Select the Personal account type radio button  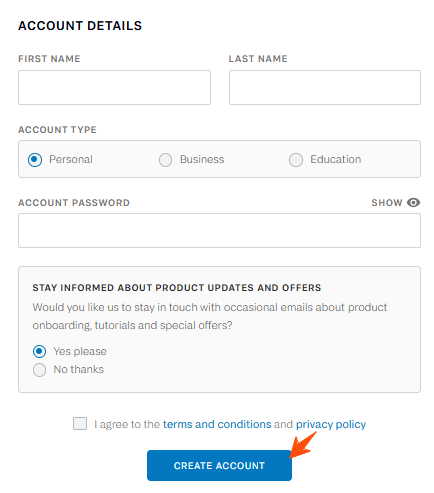click(35, 160)
